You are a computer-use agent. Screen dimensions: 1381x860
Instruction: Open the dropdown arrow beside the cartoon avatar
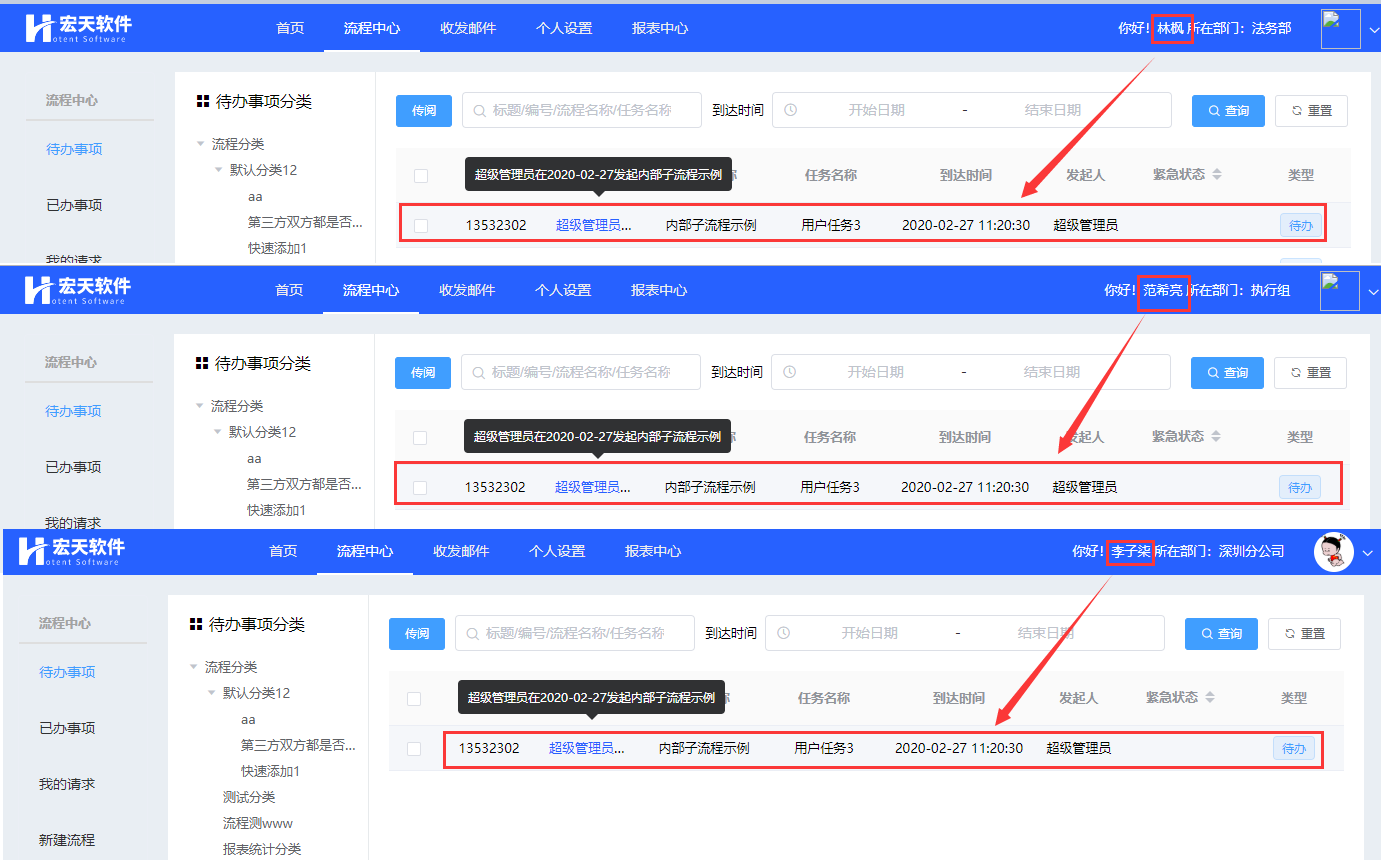click(1368, 553)
